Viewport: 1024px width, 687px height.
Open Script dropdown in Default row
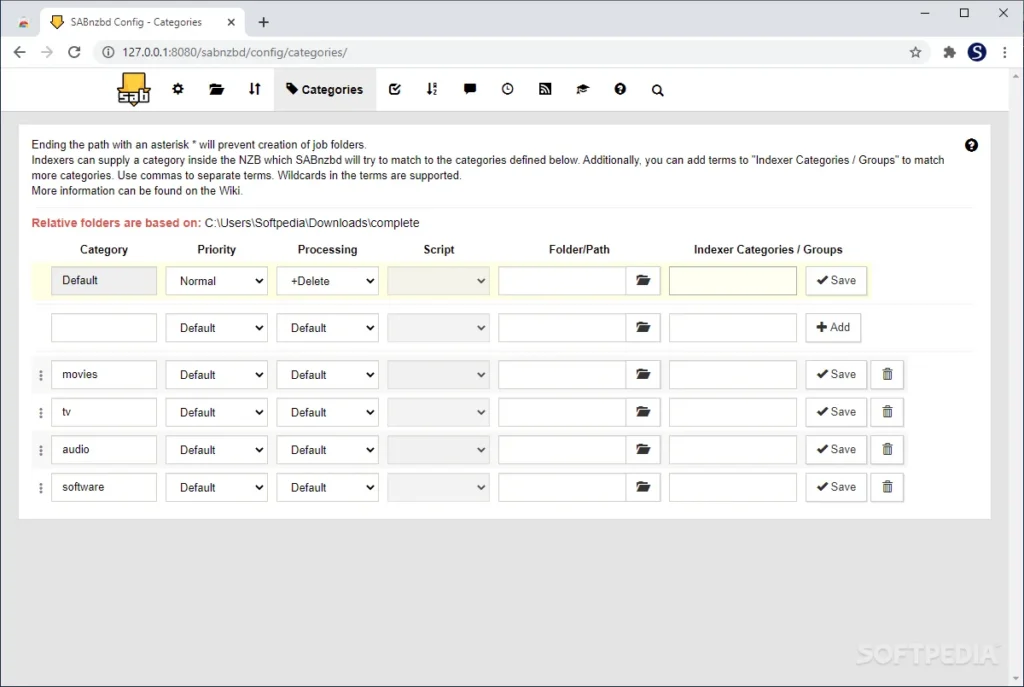[x=438, y=281]
